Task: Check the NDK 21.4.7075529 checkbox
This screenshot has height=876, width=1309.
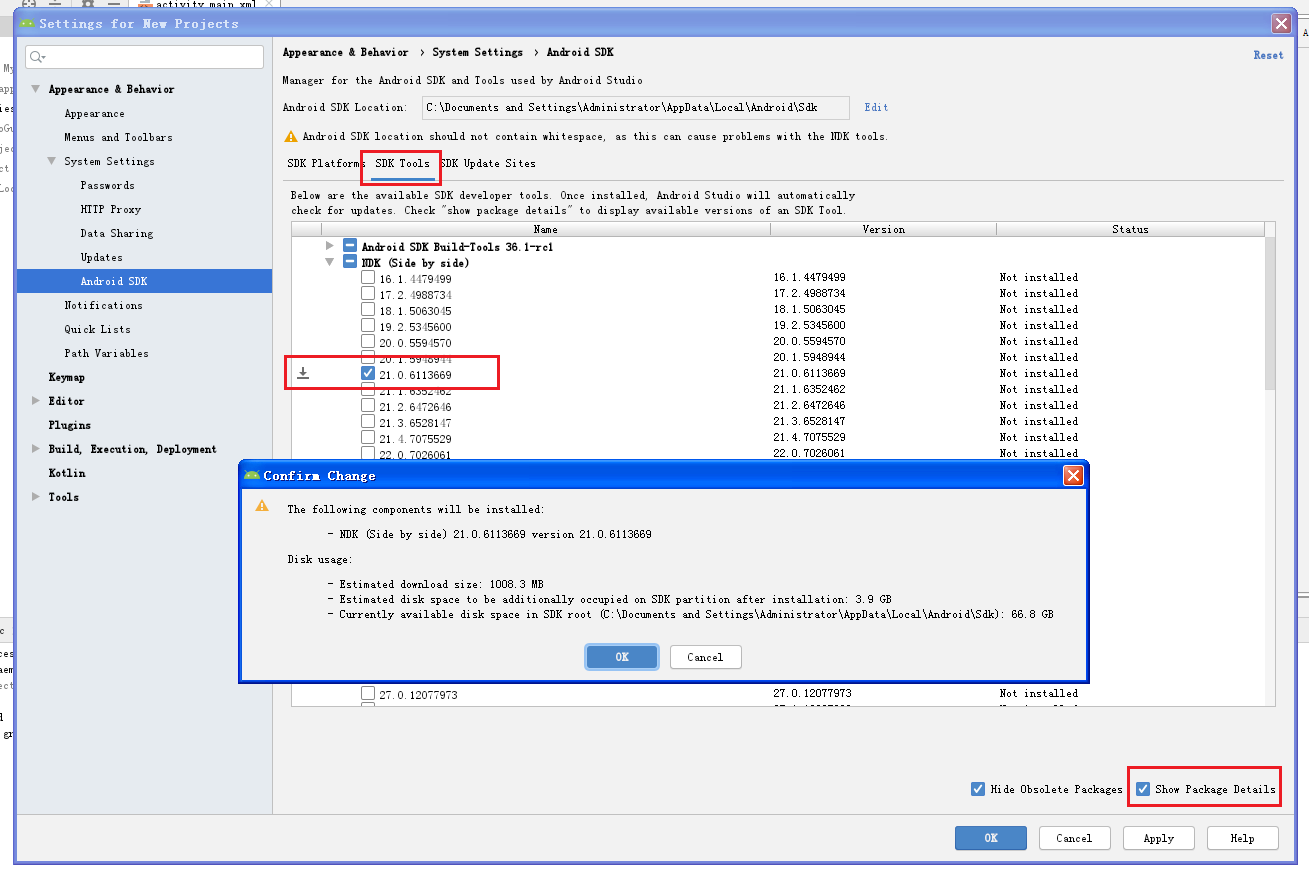Action: coord(368,438)
